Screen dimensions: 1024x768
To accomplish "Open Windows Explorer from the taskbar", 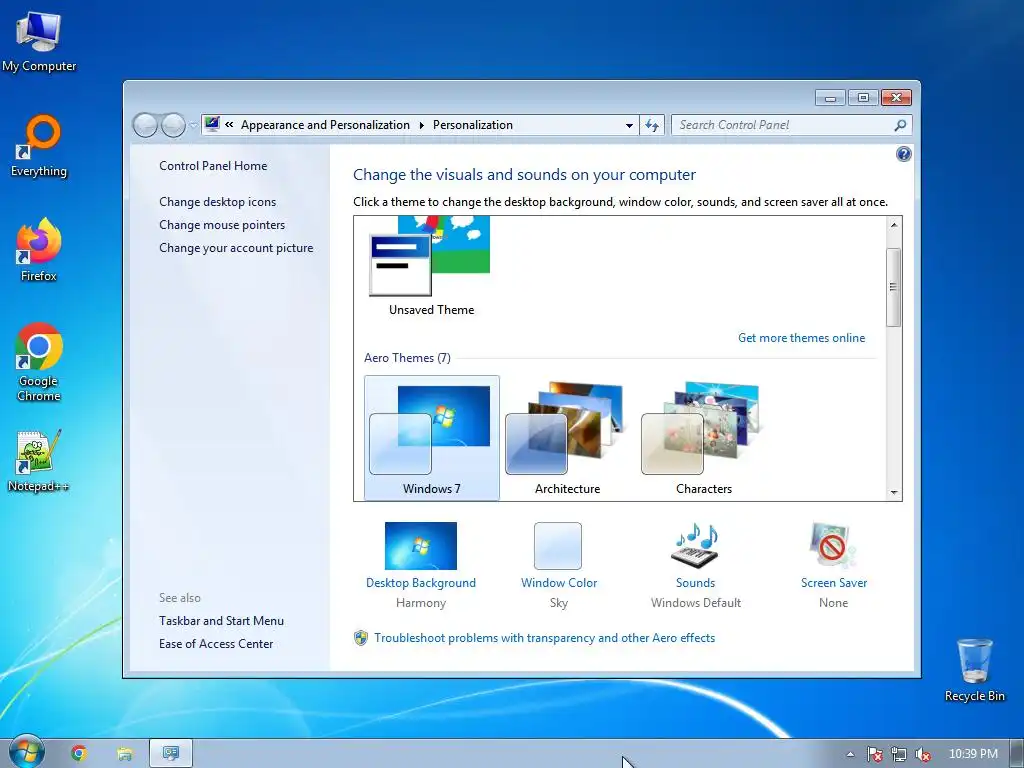I will click(x=125, y=754).
